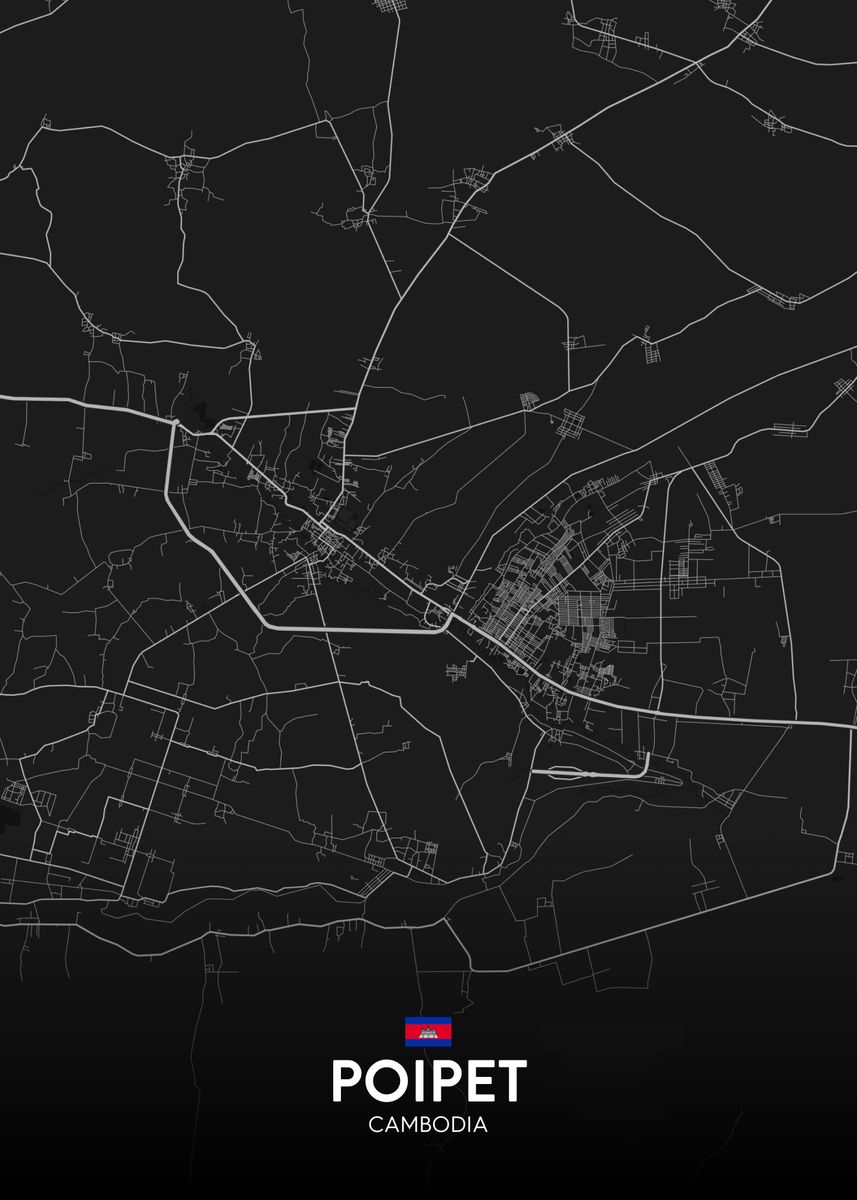
Task: Click the Angkor Wat emblem on the flag
Action: click(428, 1032)
